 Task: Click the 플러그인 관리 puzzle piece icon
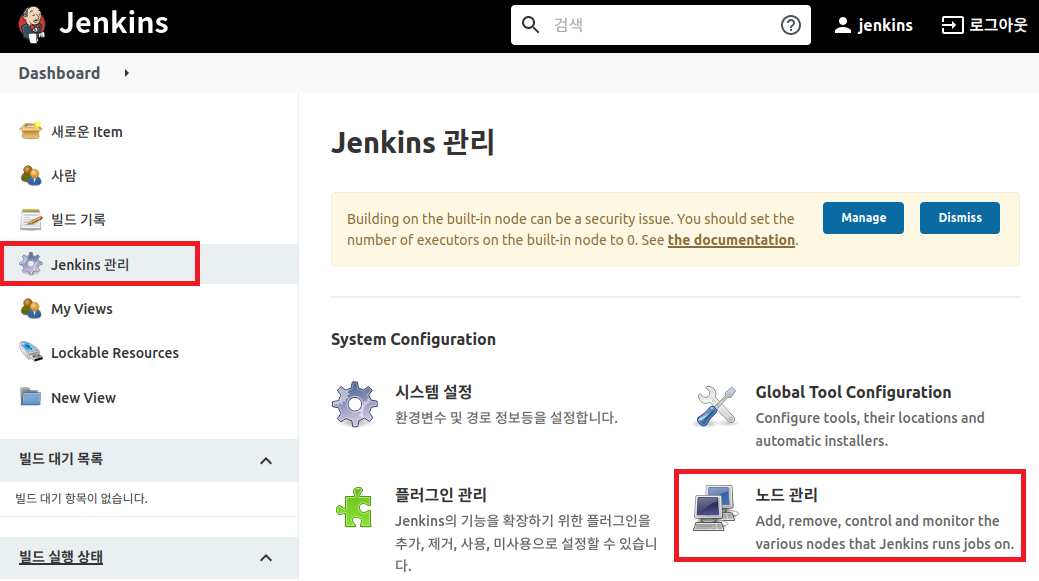[354, 507]
